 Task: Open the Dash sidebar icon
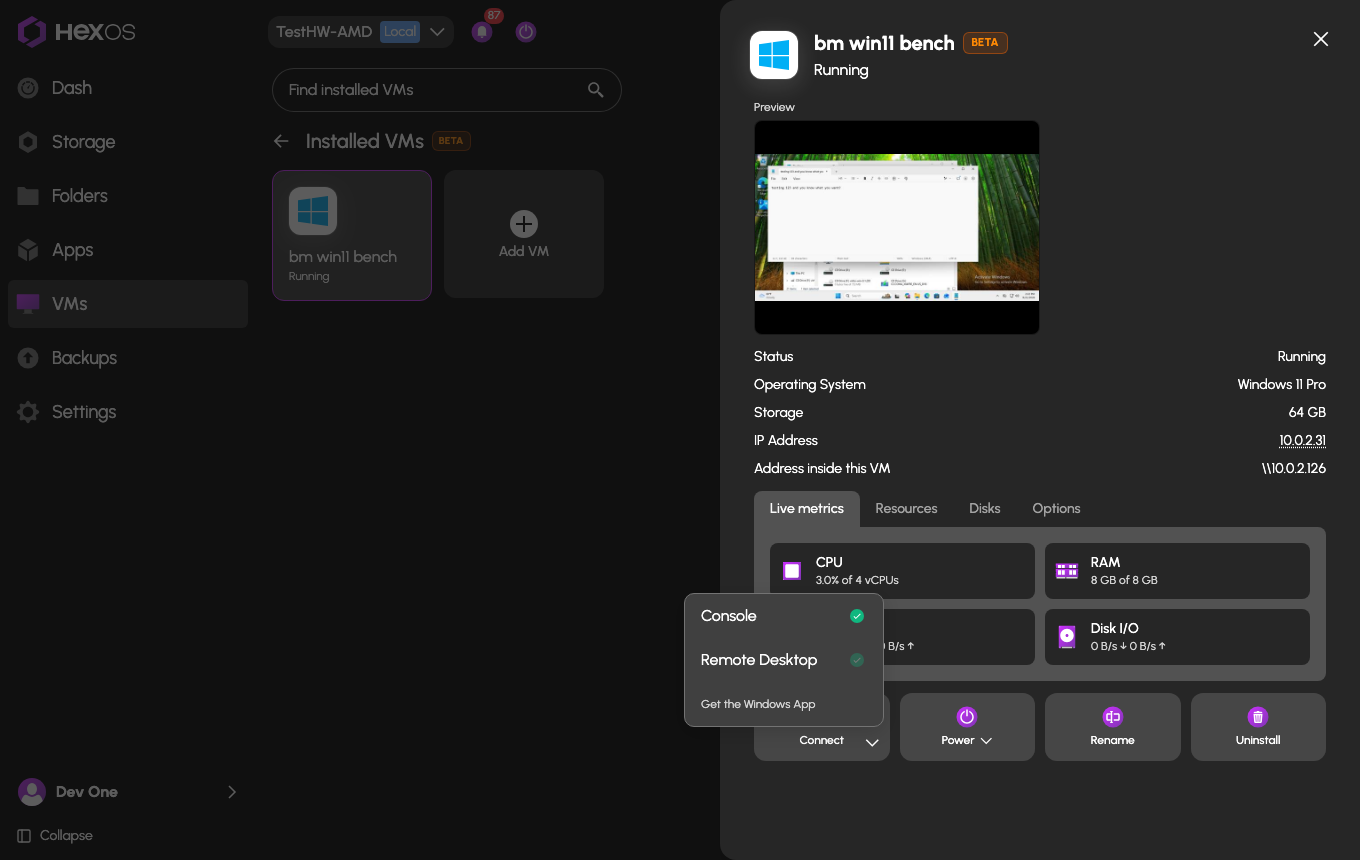[28, 88]
